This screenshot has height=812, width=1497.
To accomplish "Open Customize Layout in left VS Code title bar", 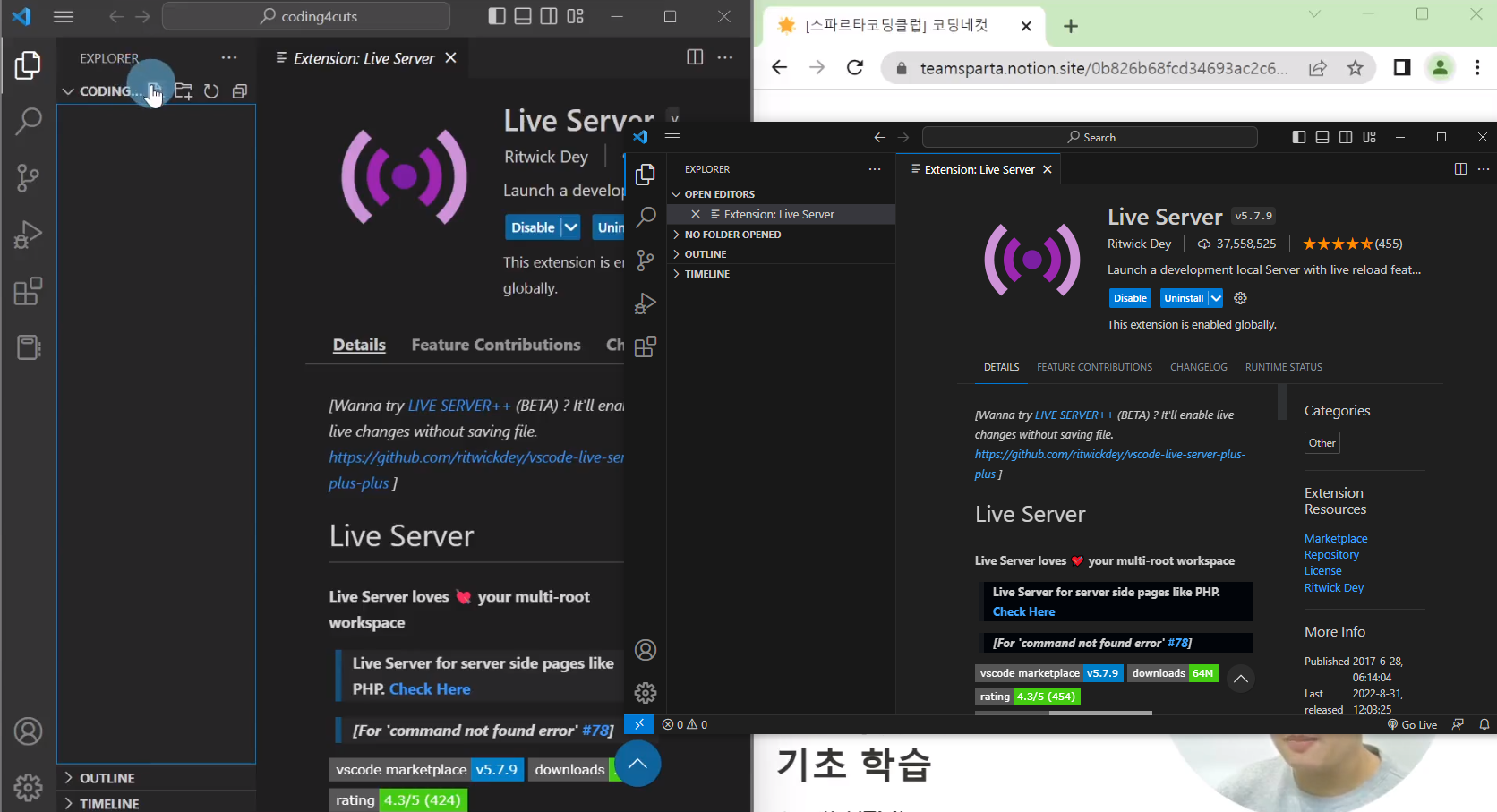I will 576,16.
